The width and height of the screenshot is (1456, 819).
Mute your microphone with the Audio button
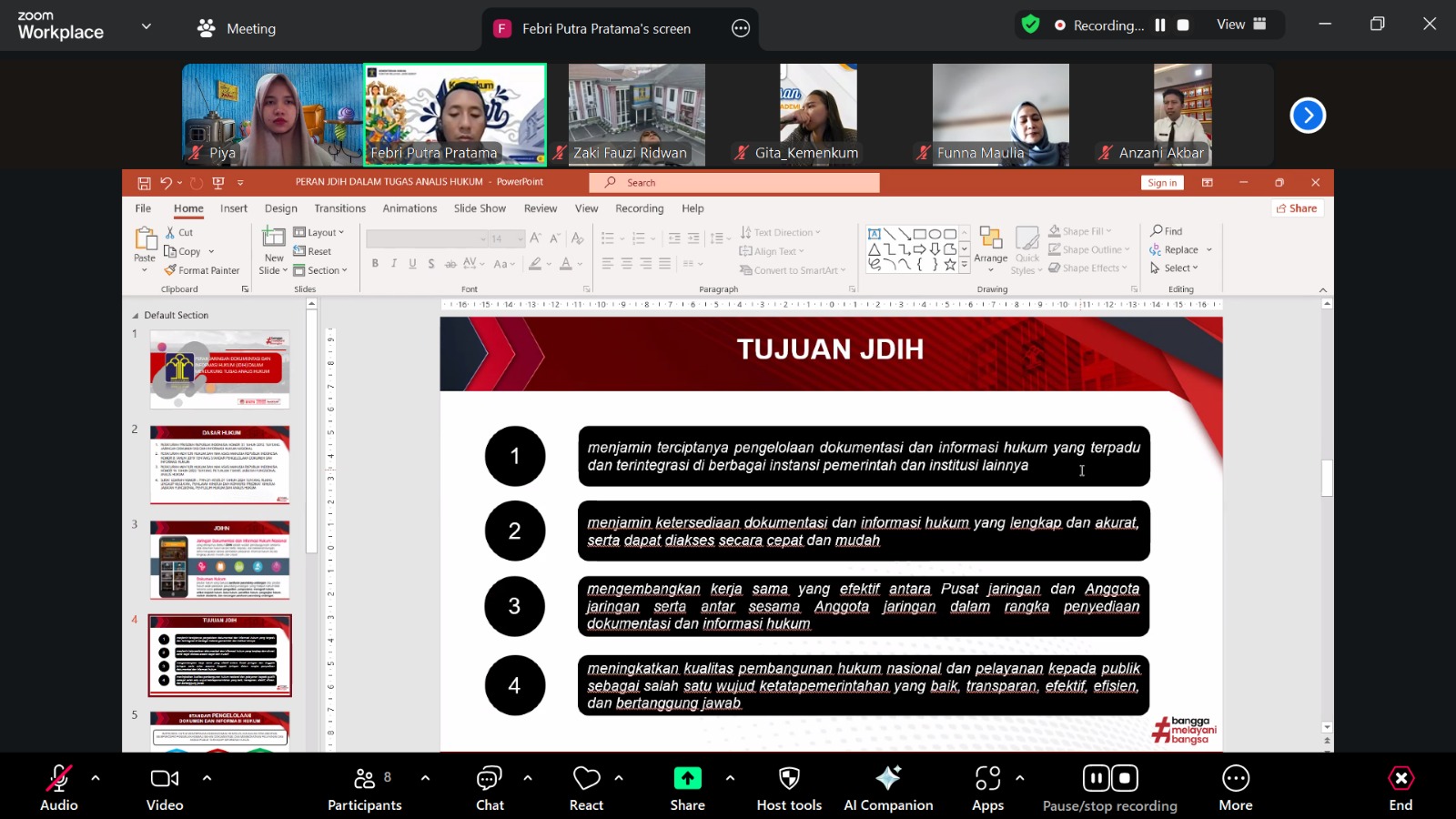(x=58, y=783)
